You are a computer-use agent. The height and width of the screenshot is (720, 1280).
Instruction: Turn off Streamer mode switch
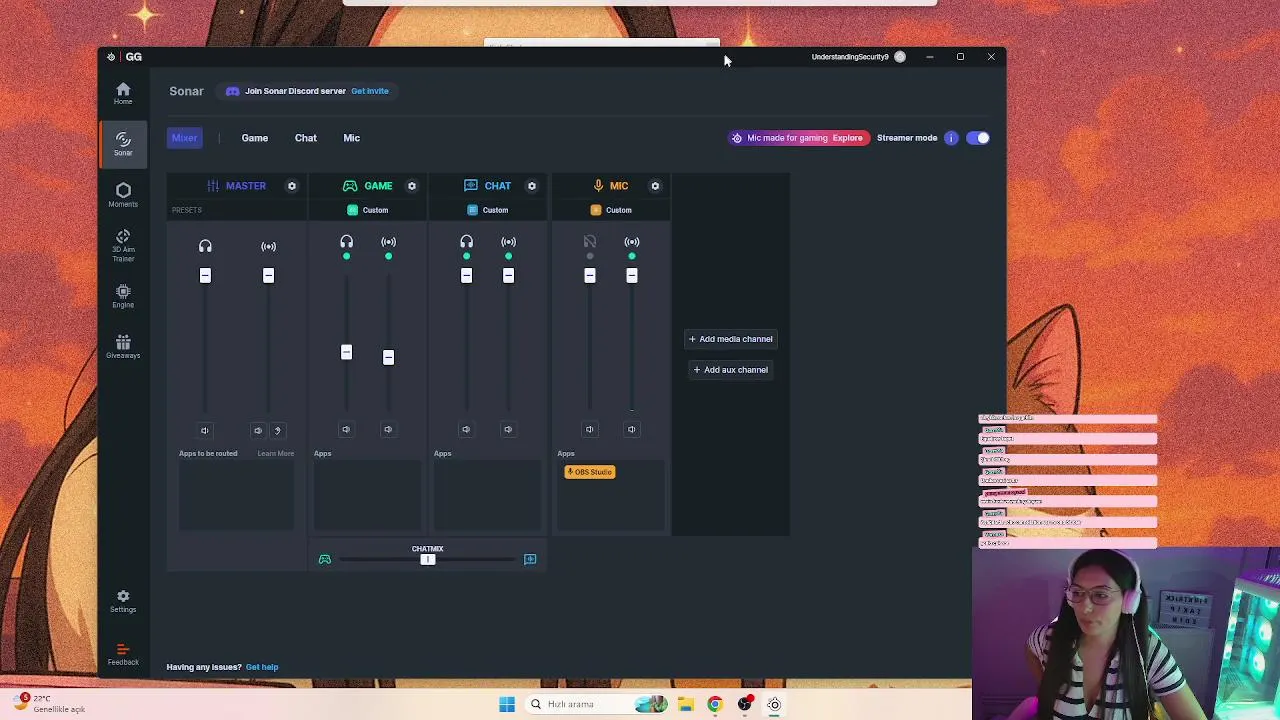[978, 138]
